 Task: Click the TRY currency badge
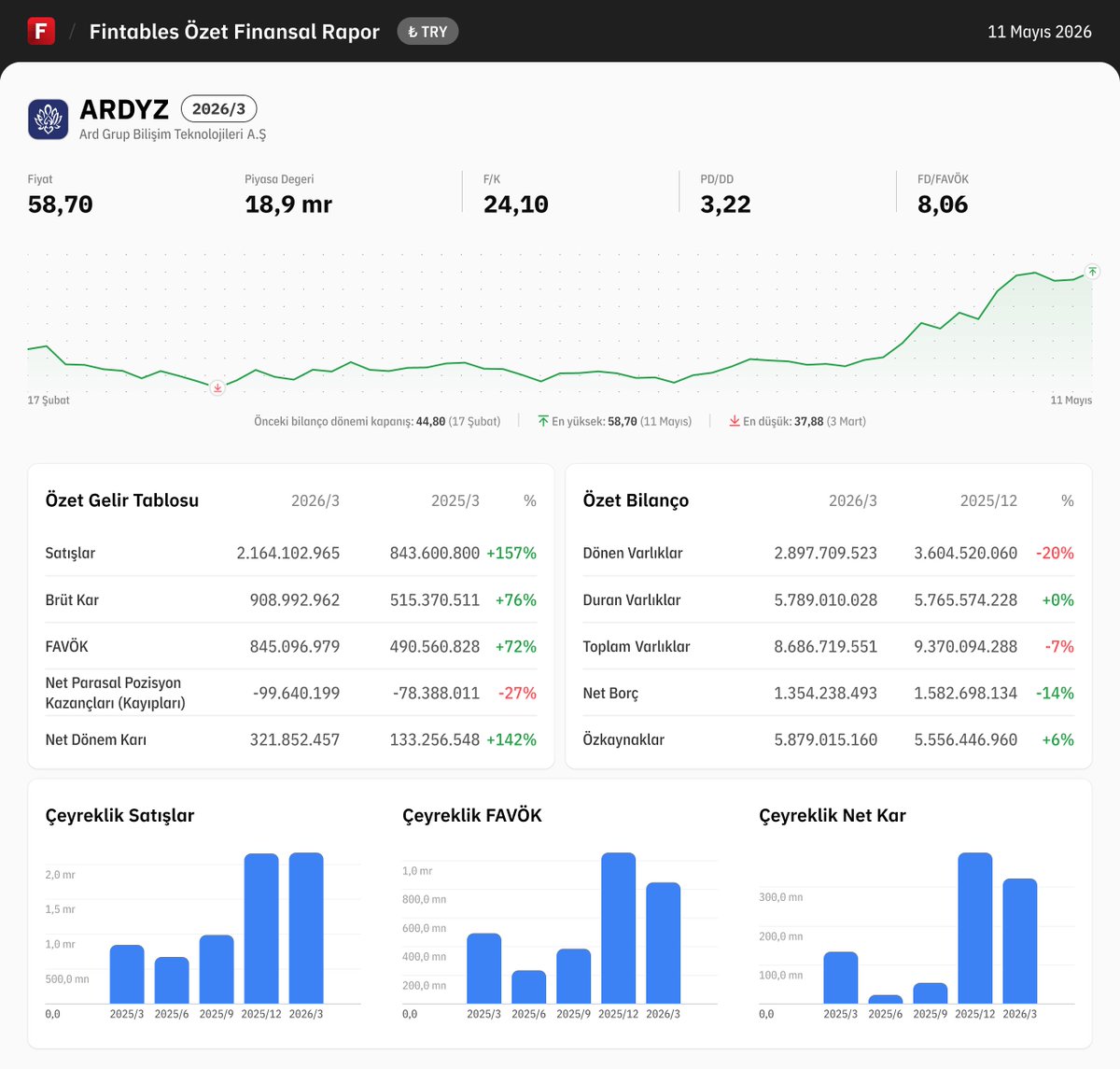pos(427,32)
